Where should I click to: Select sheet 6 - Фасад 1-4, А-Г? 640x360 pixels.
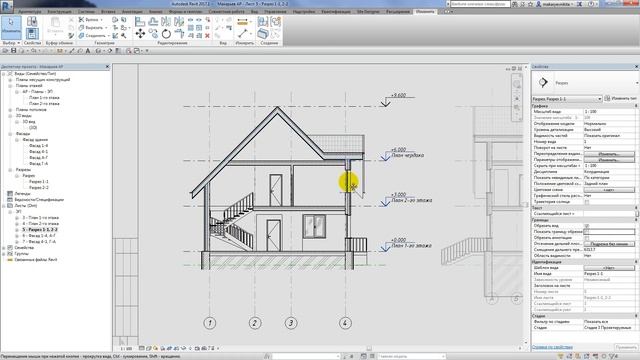pyautogui.click(x=39, y=236)
